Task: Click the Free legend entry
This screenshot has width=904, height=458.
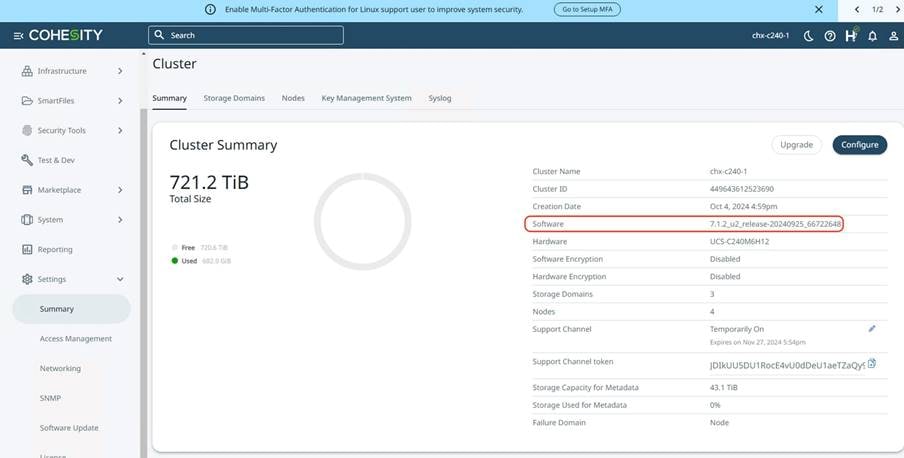Action: coord(199,247)
